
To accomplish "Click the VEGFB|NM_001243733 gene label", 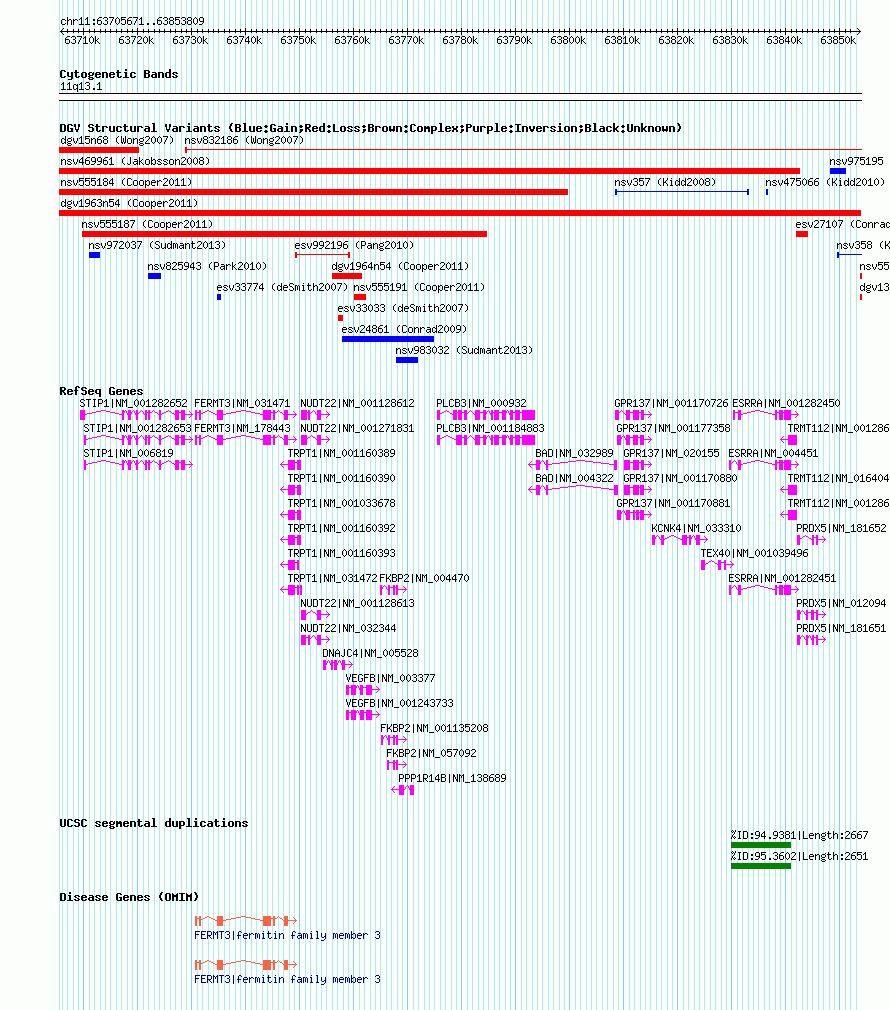I will [399, 703].
